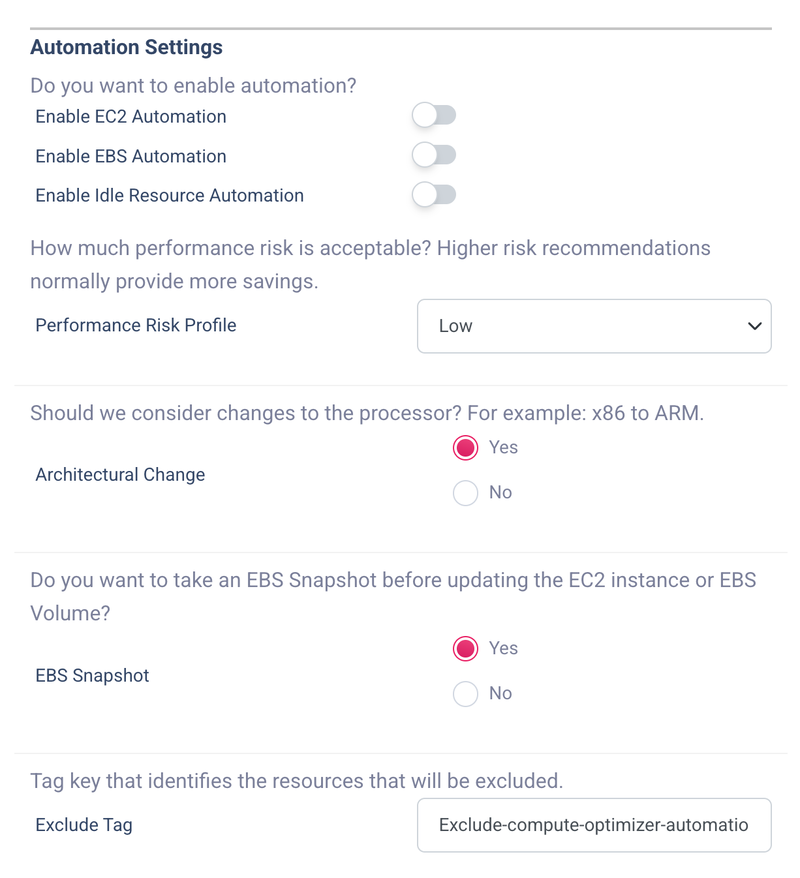Viewport: 800px width, 878px height.
Task: Expand the risk level selector showing Low
Action: 594,326
